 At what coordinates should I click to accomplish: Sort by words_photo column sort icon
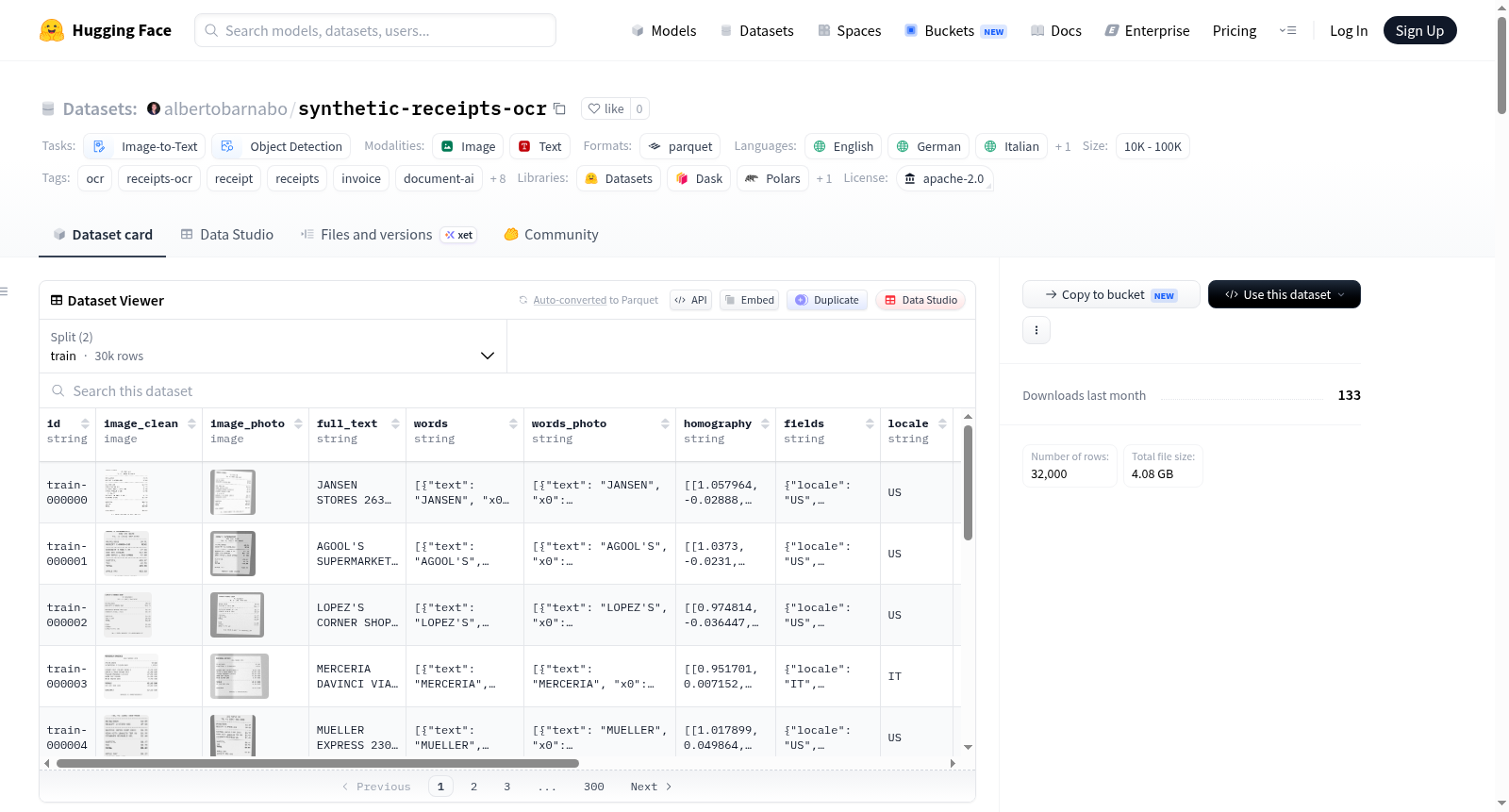pos(665,423)
